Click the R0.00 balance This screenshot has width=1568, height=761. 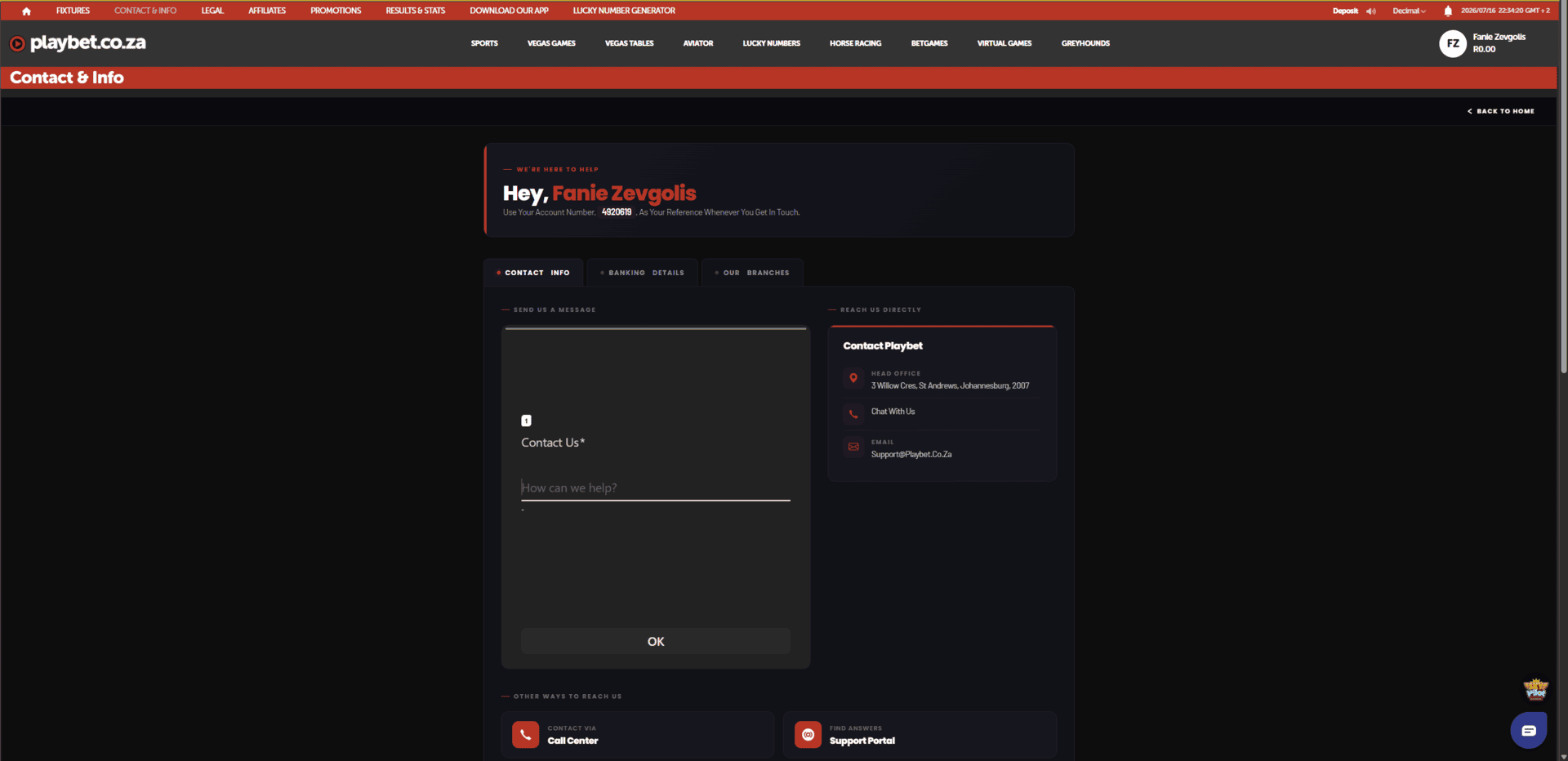click(1484, 49)
